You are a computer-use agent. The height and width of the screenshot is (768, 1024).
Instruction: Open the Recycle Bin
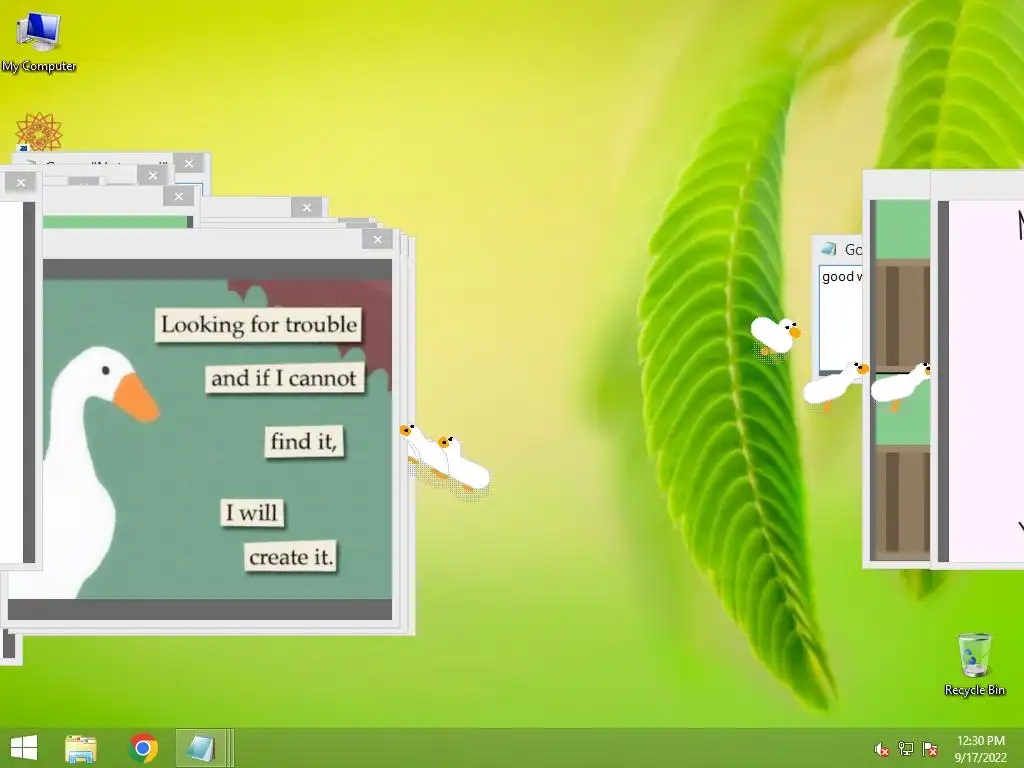(x=974, y=664)
